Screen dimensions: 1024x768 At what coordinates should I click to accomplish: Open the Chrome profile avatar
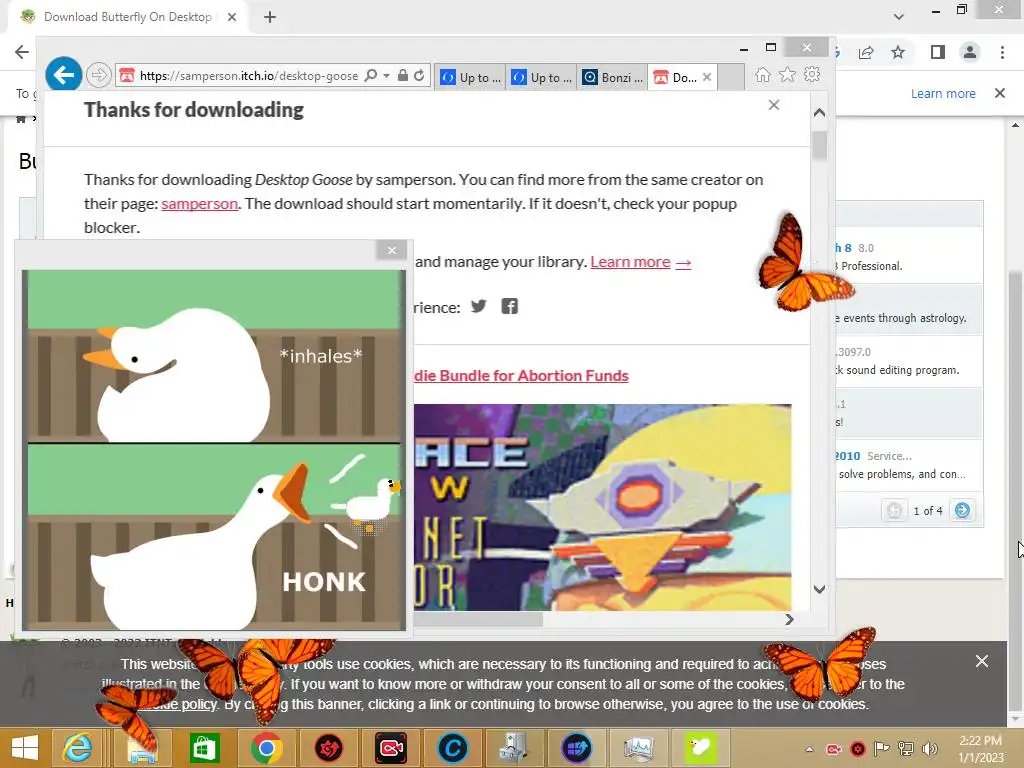[970, 52]
